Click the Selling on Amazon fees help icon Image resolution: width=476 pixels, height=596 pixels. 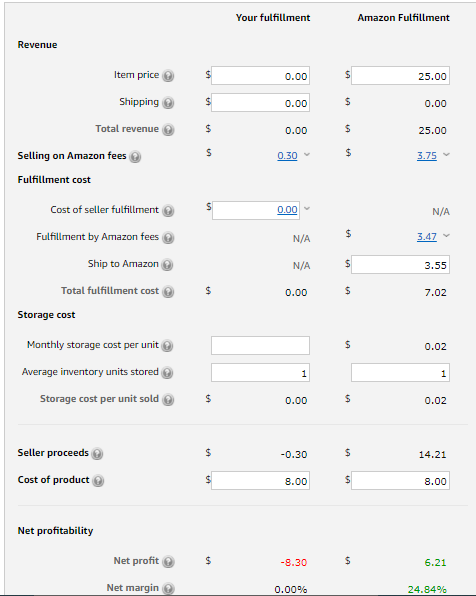pos(135,157)
